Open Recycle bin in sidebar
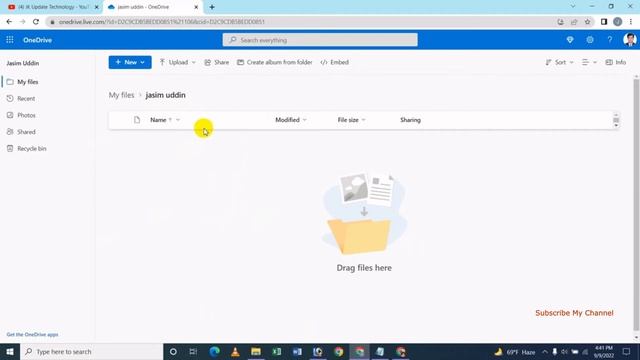The image size is (640, 360). click(x=31, y=149)
